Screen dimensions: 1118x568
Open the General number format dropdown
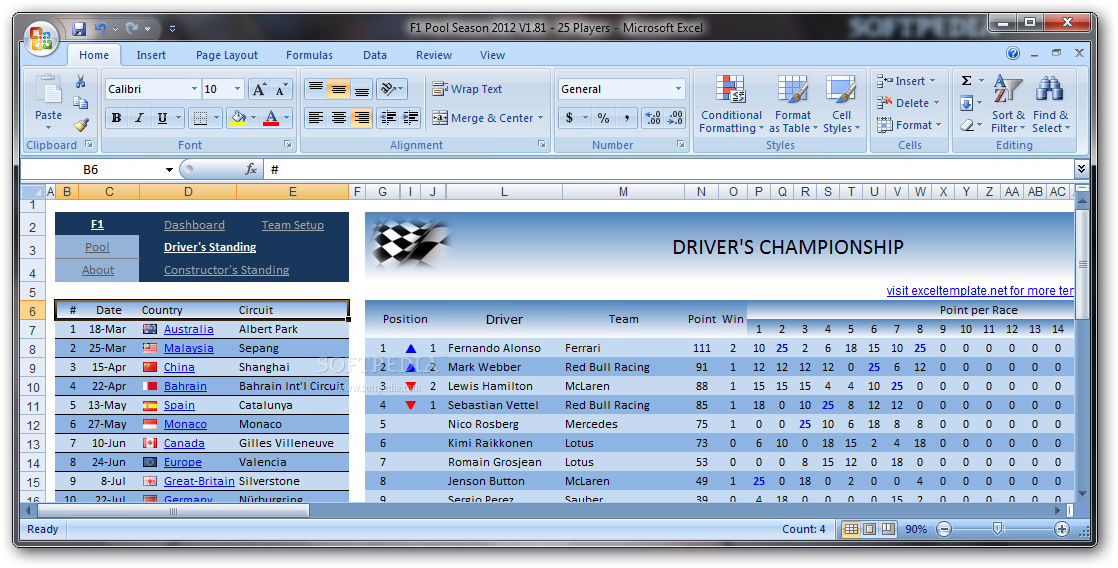[678, 89]
